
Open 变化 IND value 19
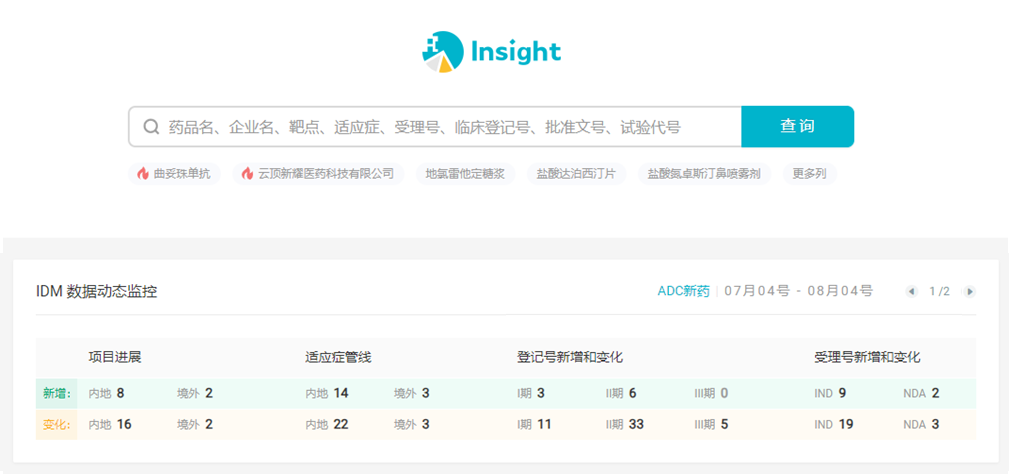(846, 424)
